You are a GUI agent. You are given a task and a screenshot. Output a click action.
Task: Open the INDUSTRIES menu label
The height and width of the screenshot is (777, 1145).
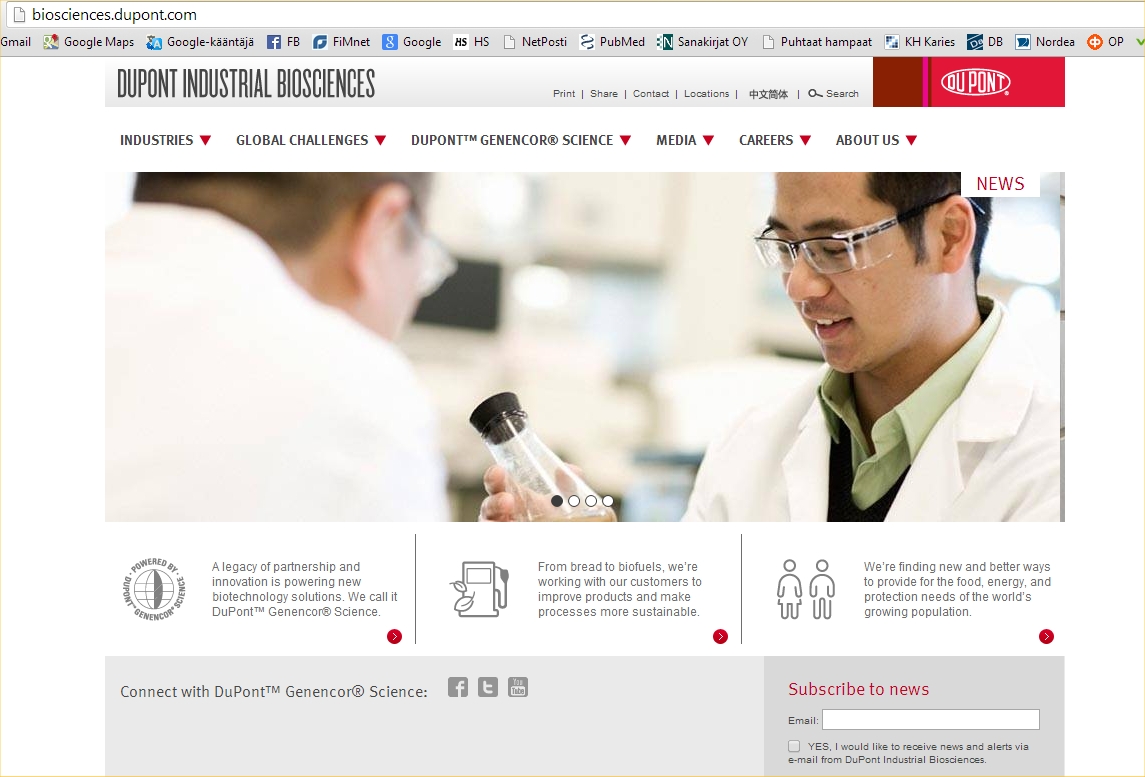tap(156, 140)
